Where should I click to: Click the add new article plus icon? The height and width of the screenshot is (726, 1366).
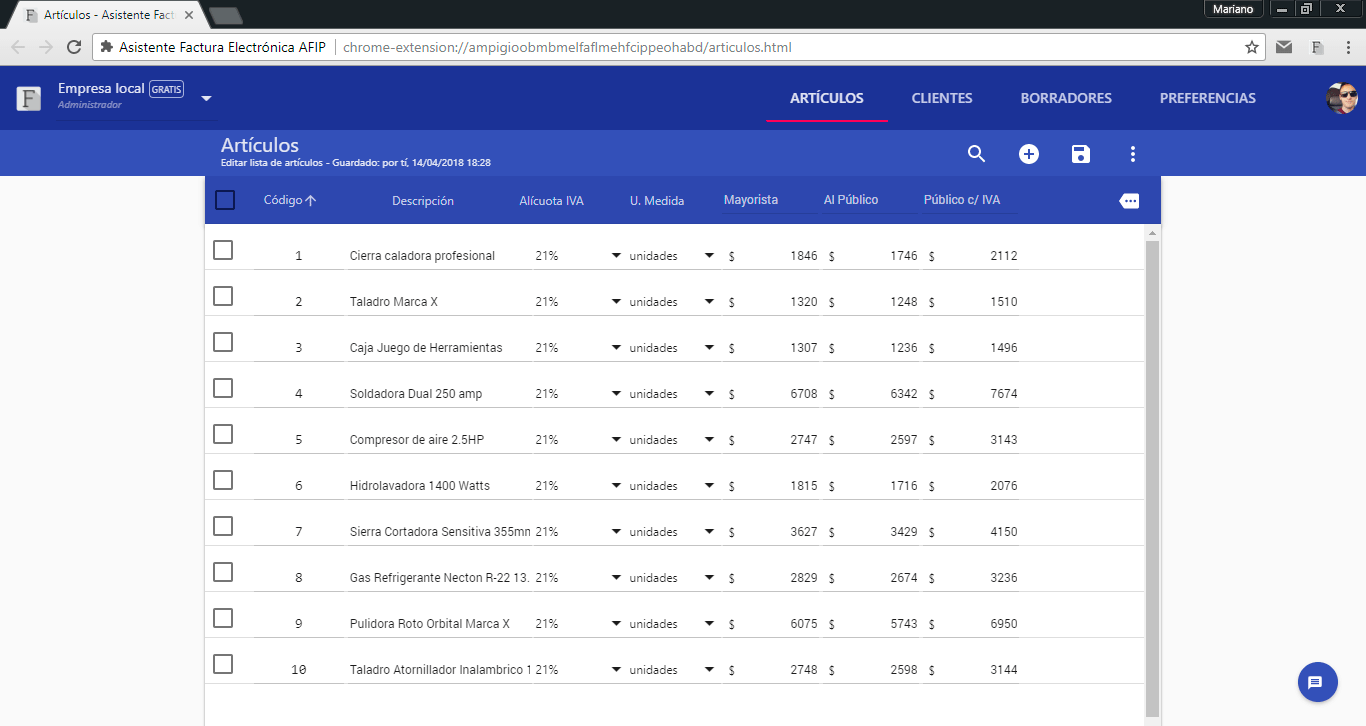[x=1029, y=154]
